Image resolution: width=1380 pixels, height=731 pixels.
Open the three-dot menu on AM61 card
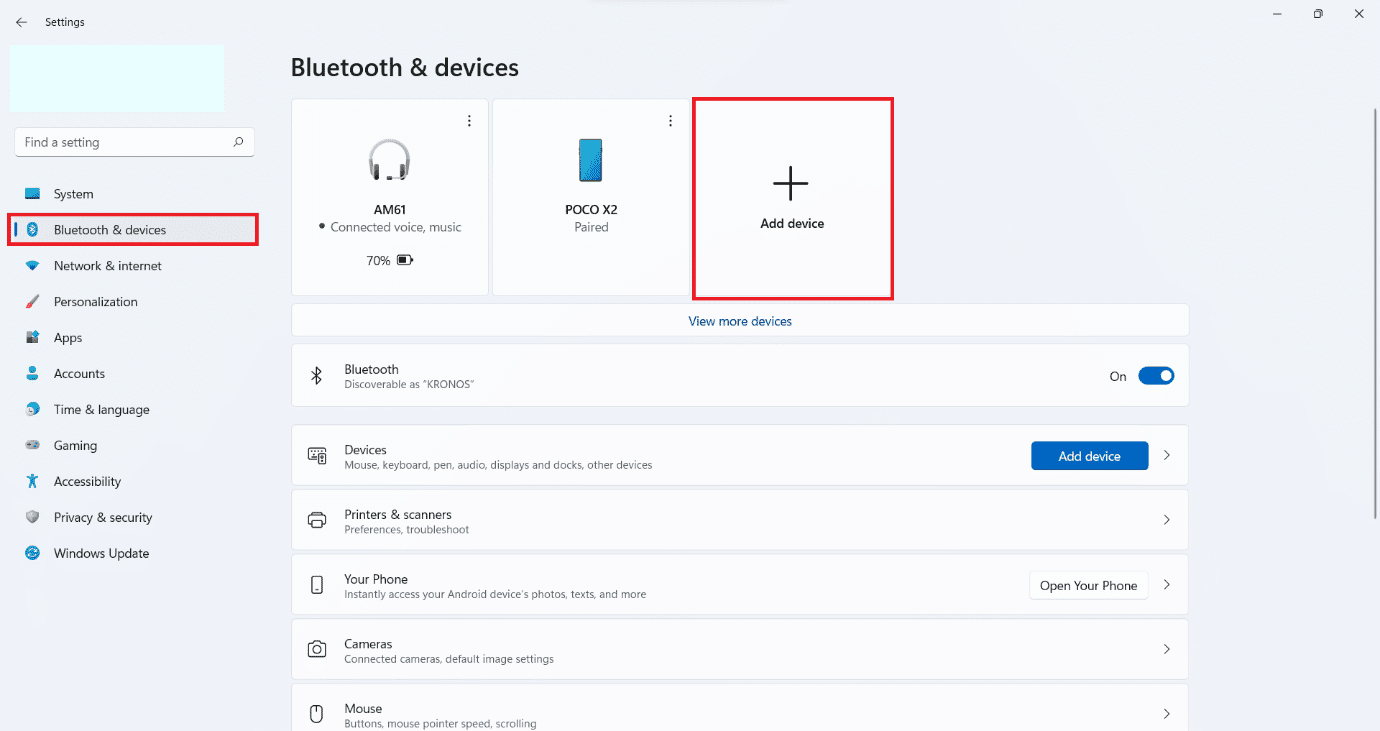[469, 121]
